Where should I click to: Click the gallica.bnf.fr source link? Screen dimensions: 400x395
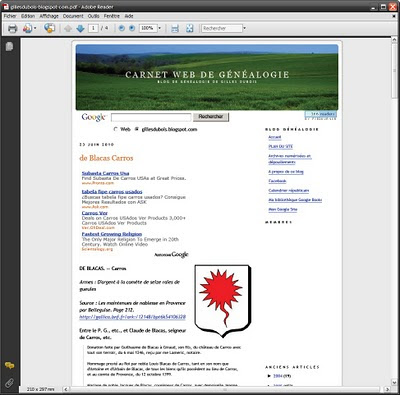pyautogui.click(x=132, y=317)
